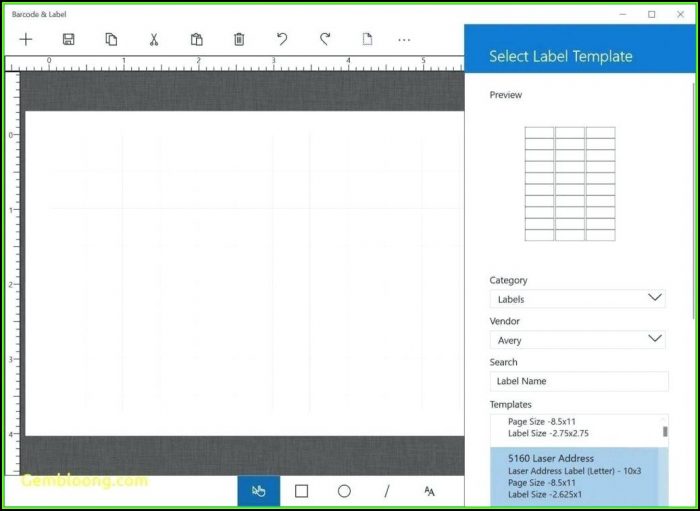Activate the text tool
700x511 pixels.
click(x=429, y=491)
